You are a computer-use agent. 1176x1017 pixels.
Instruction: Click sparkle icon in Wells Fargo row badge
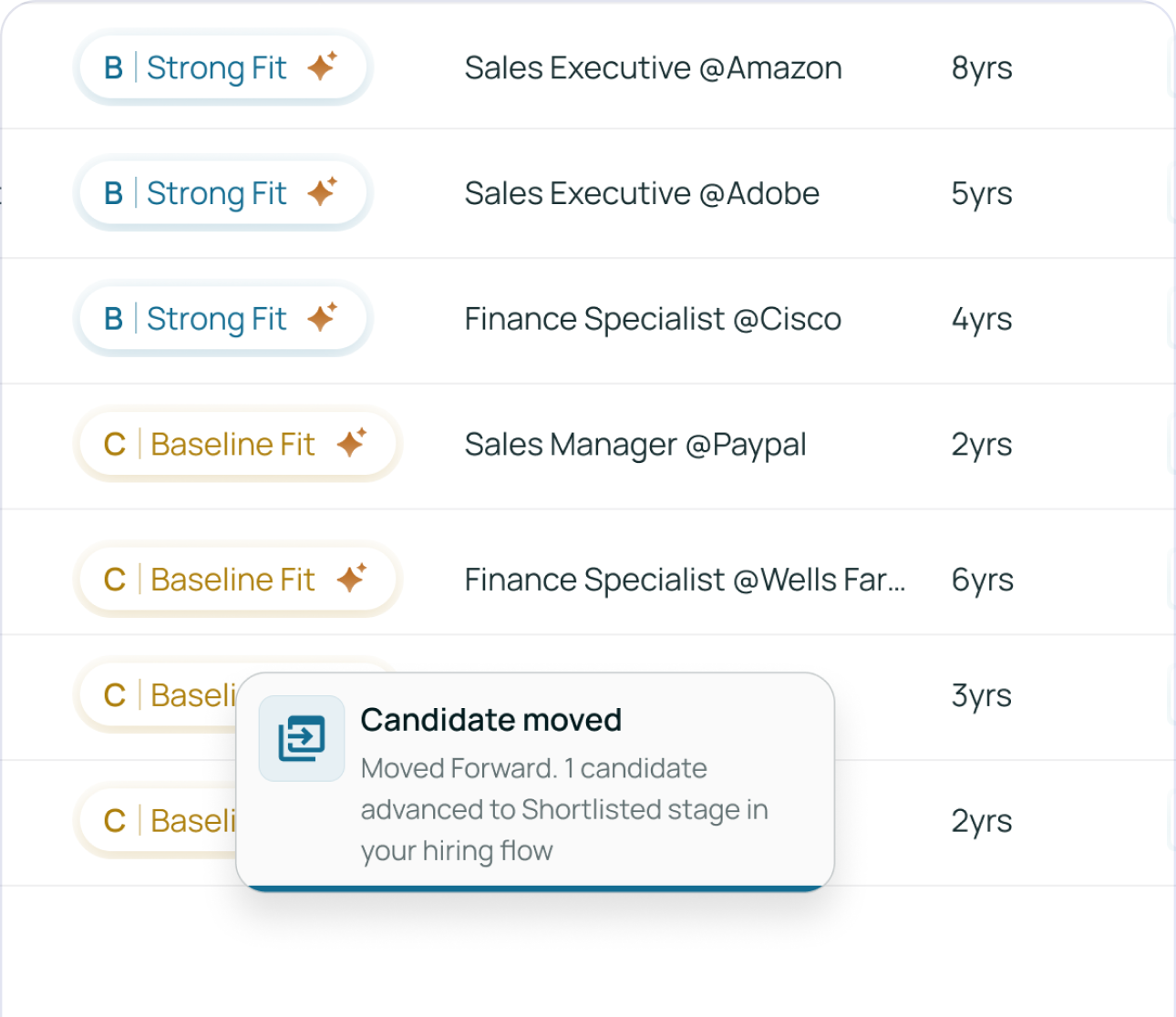click(x=351, y=578)
